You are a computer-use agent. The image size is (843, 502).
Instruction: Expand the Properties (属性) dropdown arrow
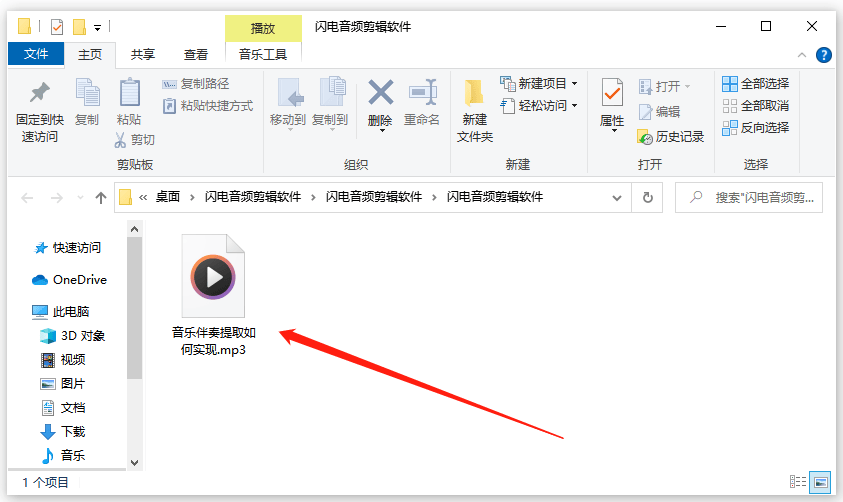613,131
